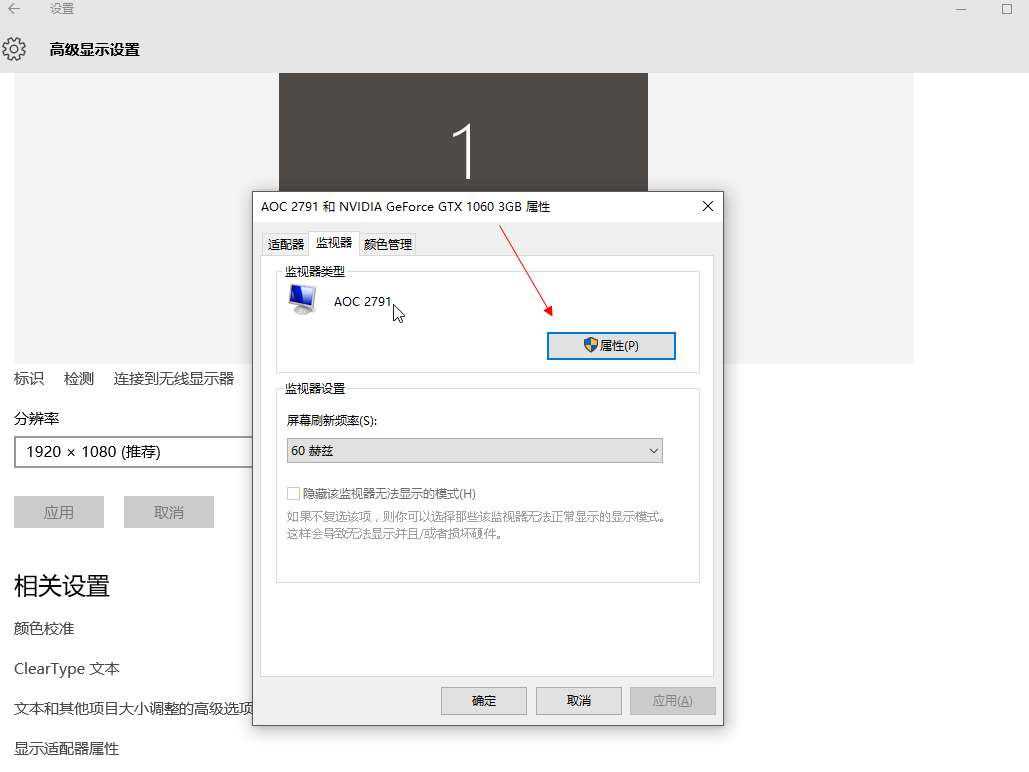This screenshot has width=1029, height=772.
Task: Click 取消 in the properties dialog
Action: click(578, 701)
